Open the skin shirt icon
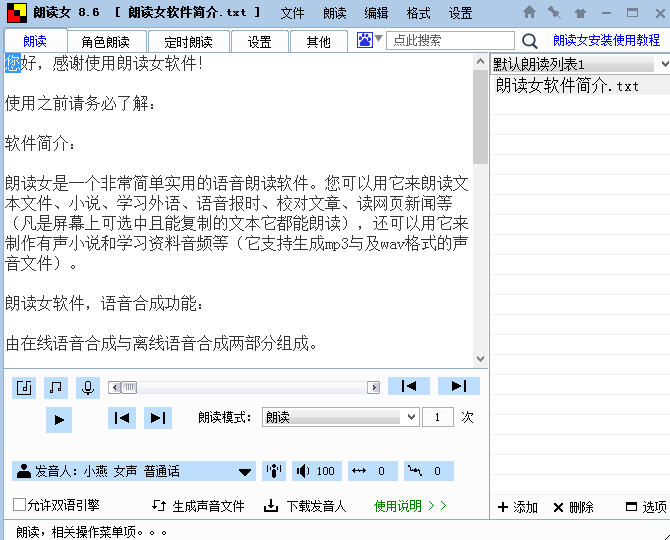The width and height of the screenshot is (670, 540). pos(580,13)
